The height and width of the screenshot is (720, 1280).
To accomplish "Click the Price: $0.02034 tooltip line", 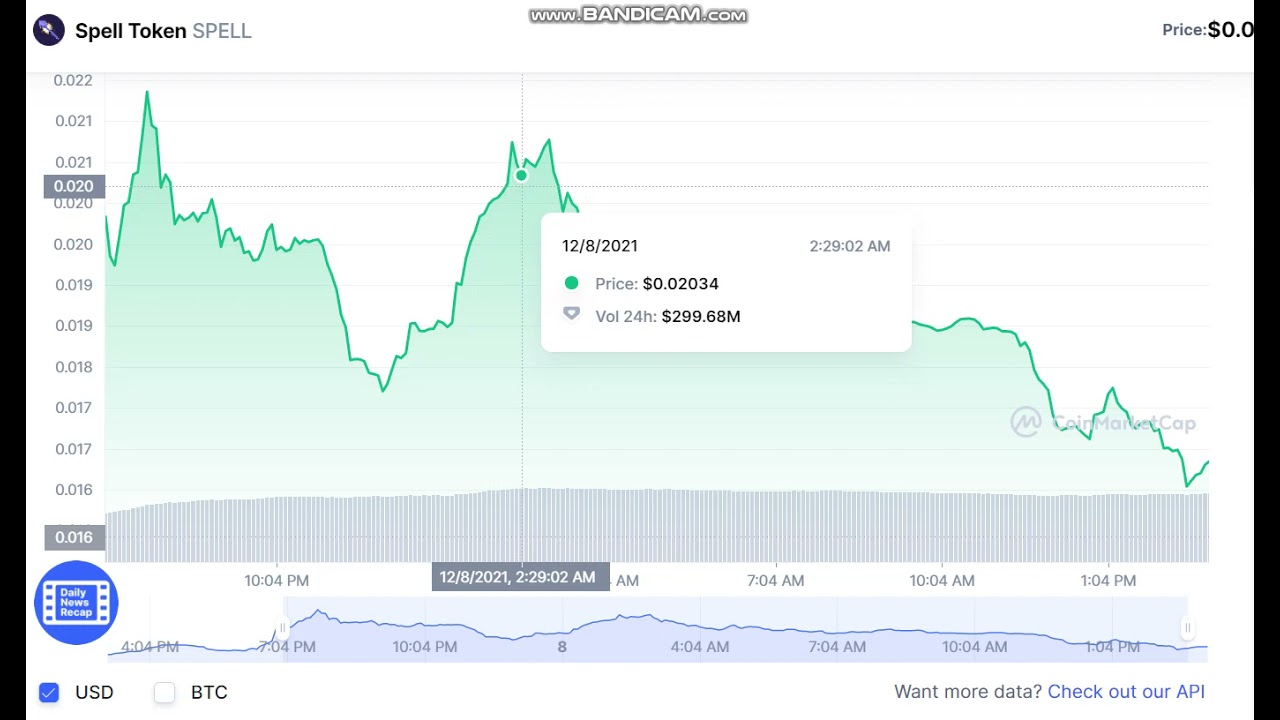I will [656, 284].
